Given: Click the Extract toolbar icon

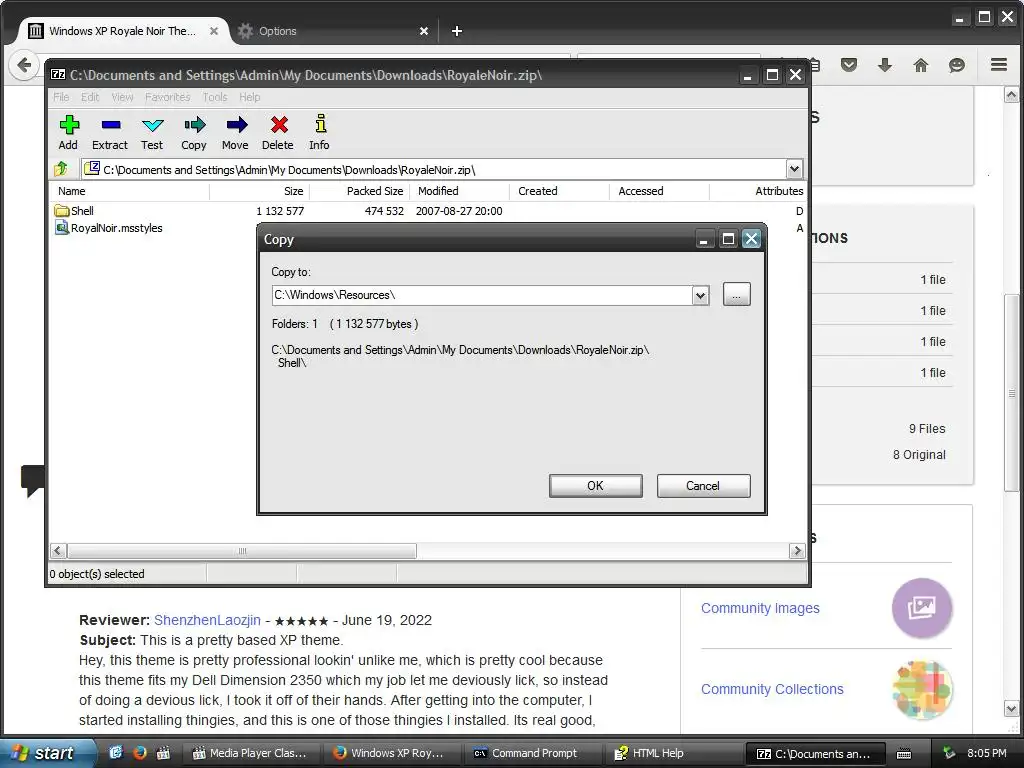Looking at the screenshot, I should (x=110, y=133).
